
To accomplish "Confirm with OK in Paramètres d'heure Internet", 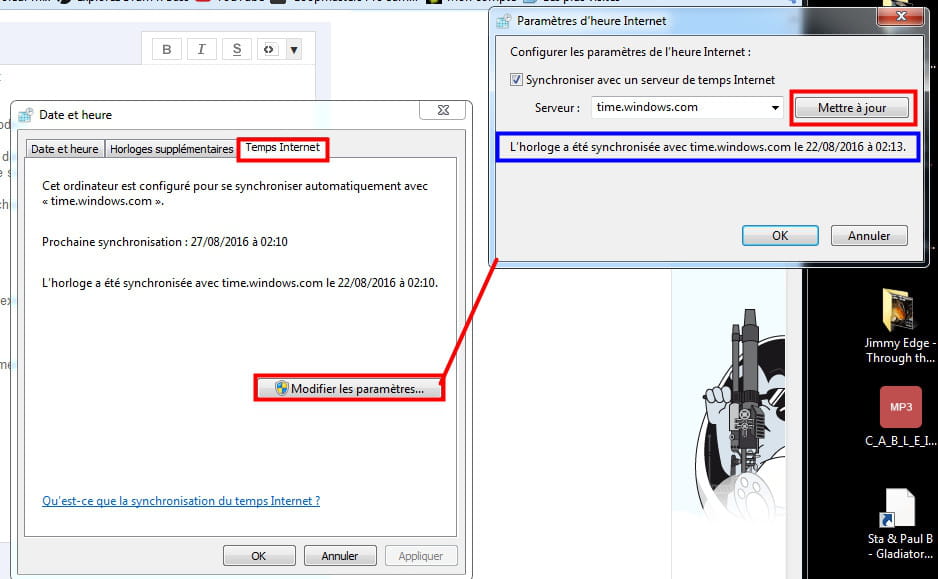I will (x=780, y=236).
